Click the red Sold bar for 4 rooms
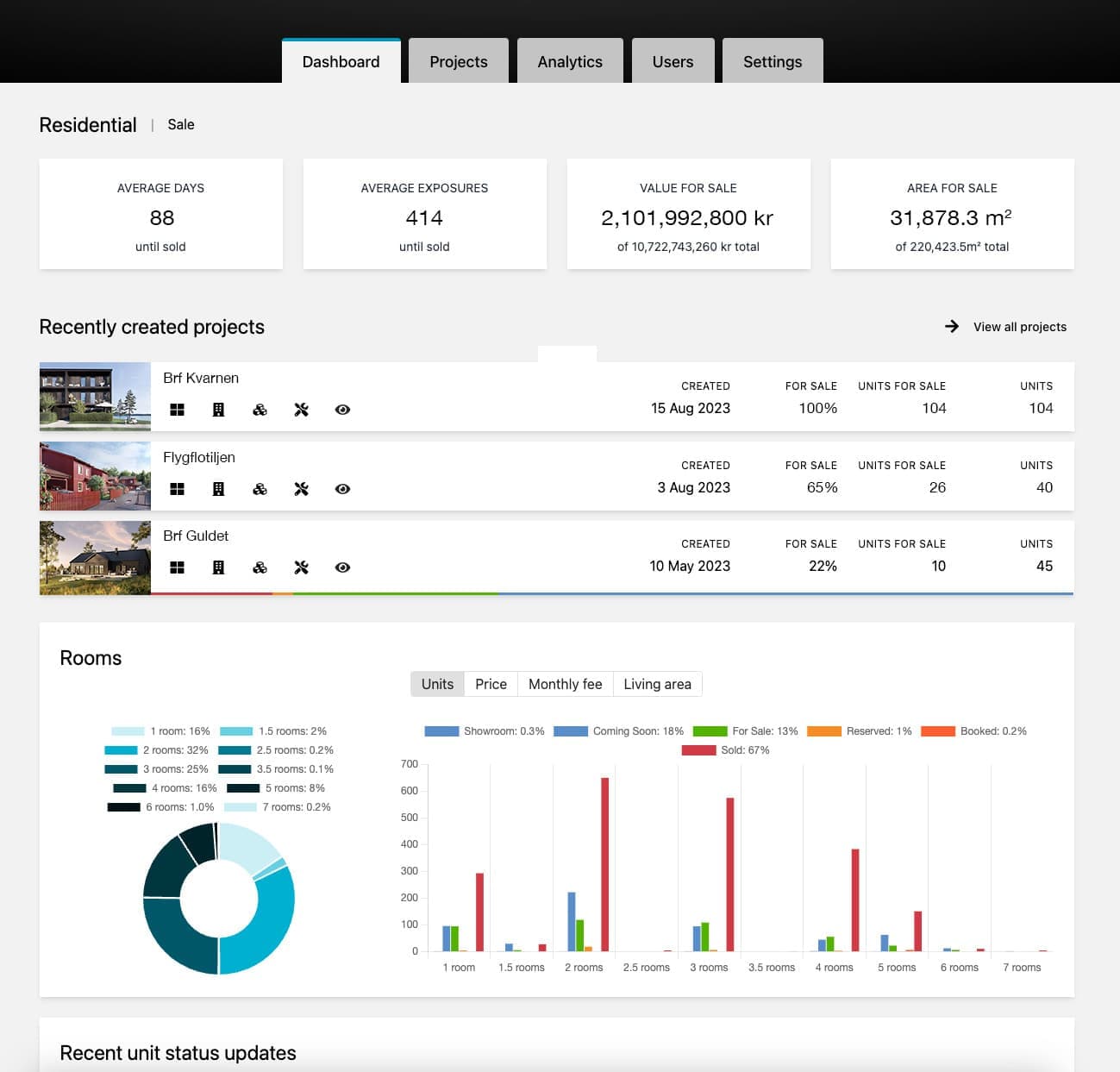 point(855,900)
